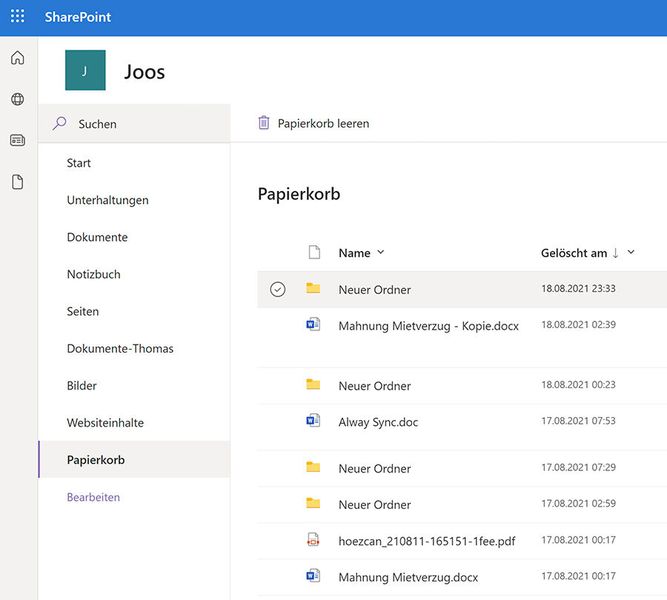Click Word icon of Alway Sync.doc

click(x=313, y=421)
